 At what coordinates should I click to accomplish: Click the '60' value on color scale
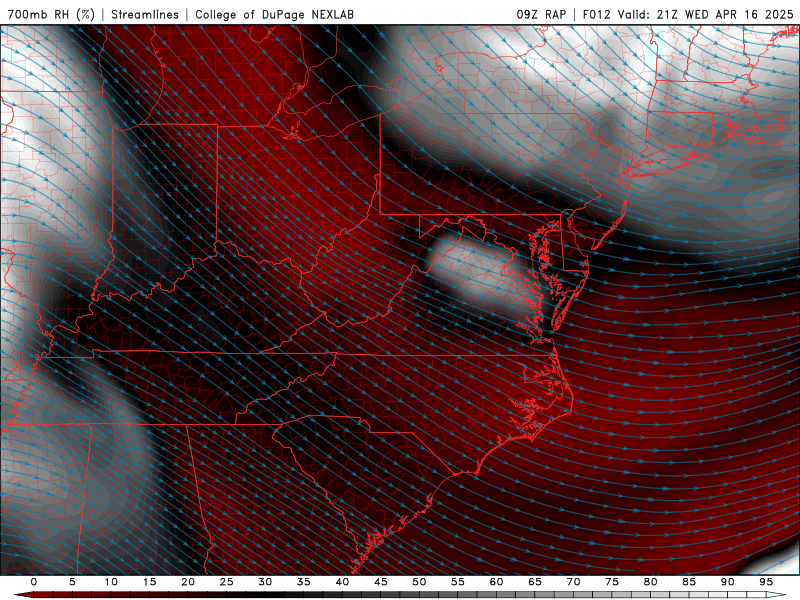(x=496, y=582)
